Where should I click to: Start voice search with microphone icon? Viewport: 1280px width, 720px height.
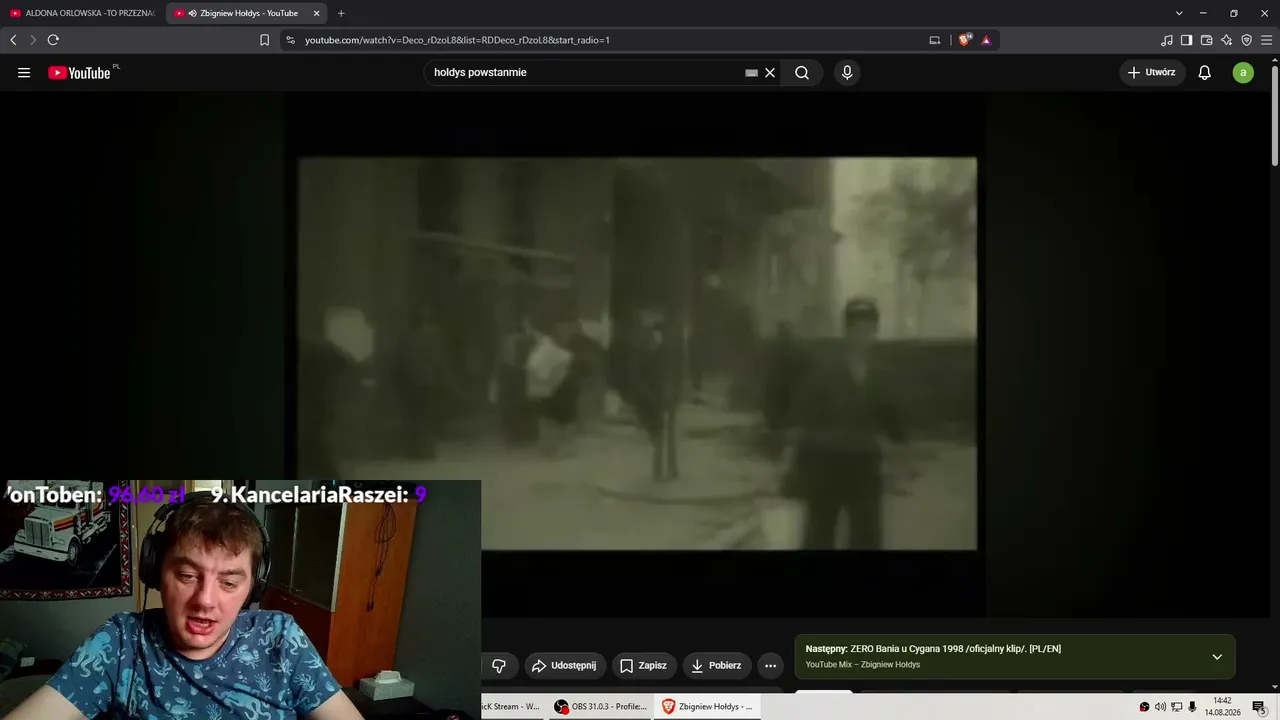(847, 72)
